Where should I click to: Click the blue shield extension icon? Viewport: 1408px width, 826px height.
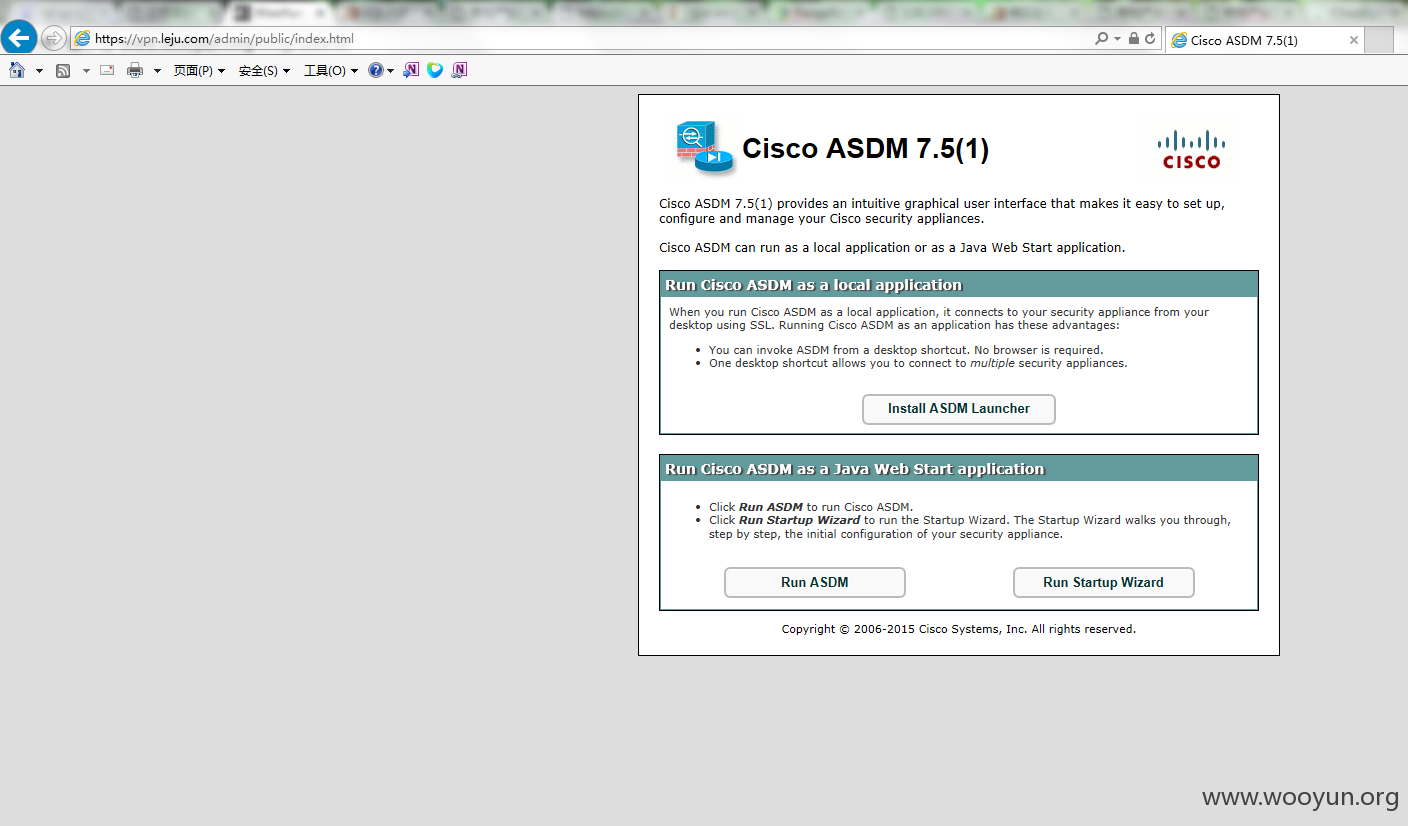click(x=435, y=70)
